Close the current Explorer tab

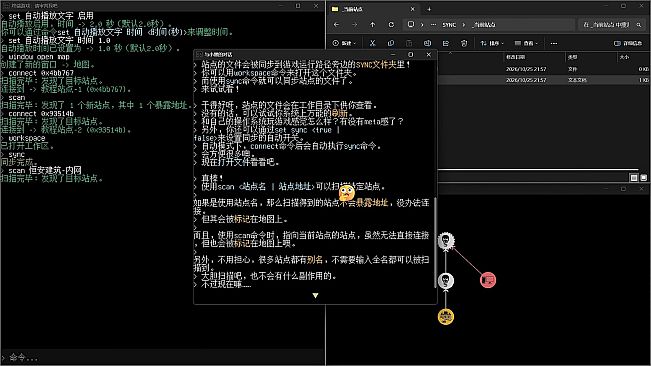pyautogui.click(x=412, y=9)
